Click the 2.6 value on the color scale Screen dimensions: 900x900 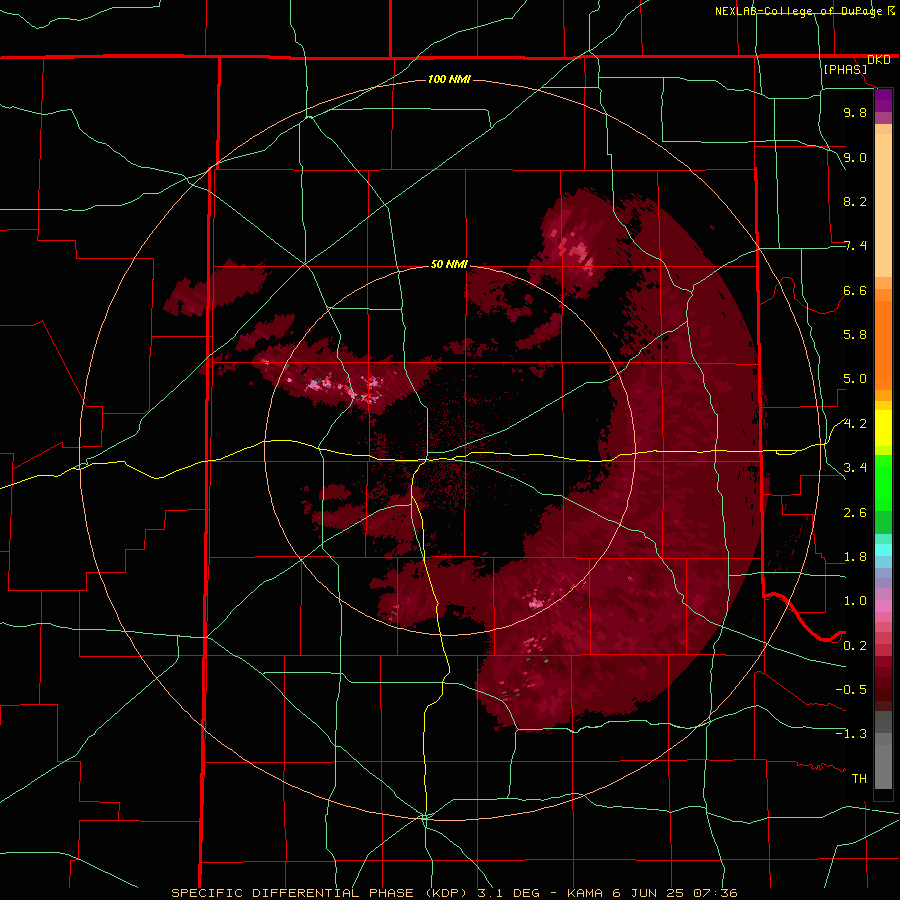[x=855, y=513]
